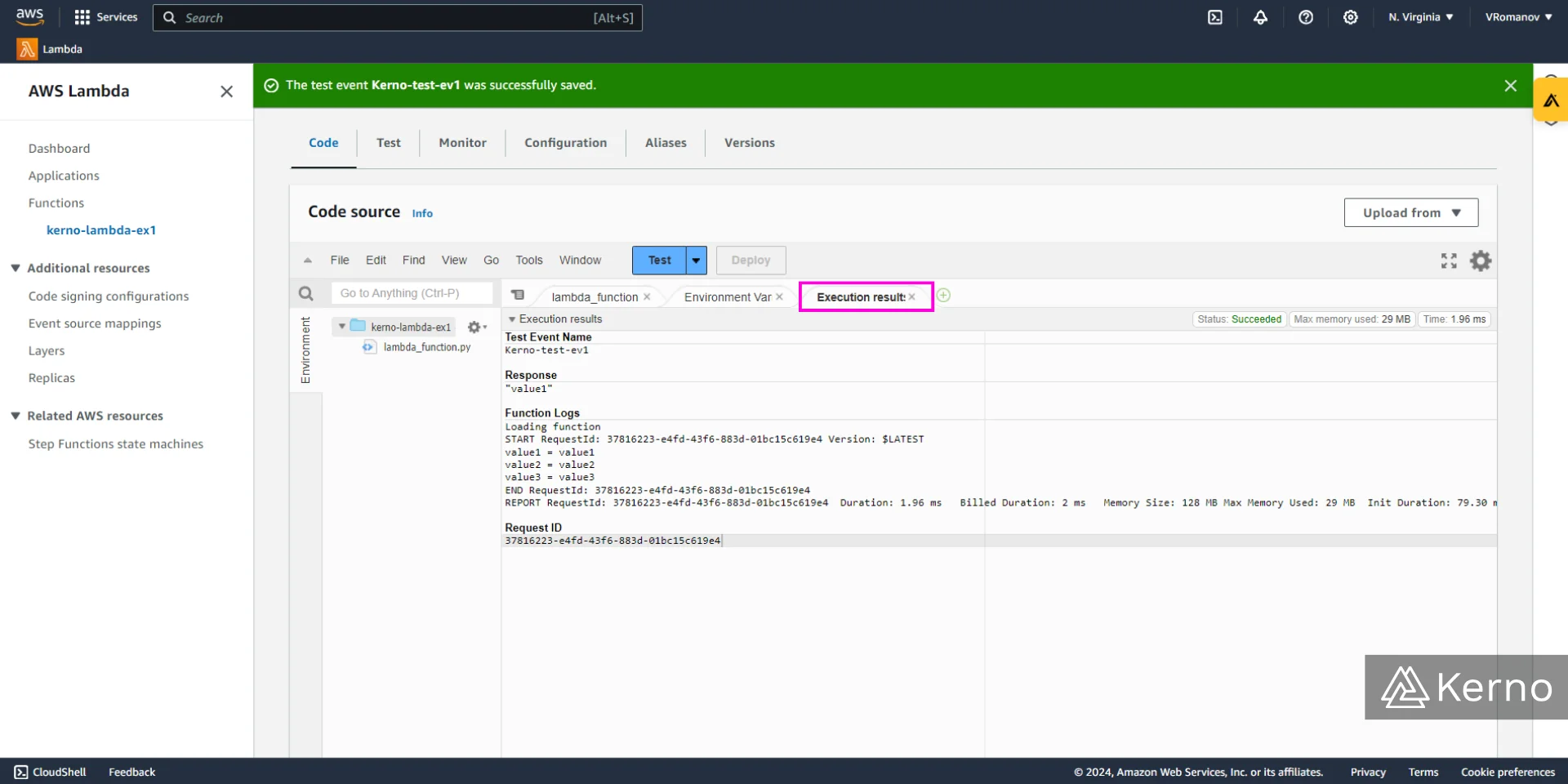
Task: Open the Find menu
Action: [x=414, y=261]
